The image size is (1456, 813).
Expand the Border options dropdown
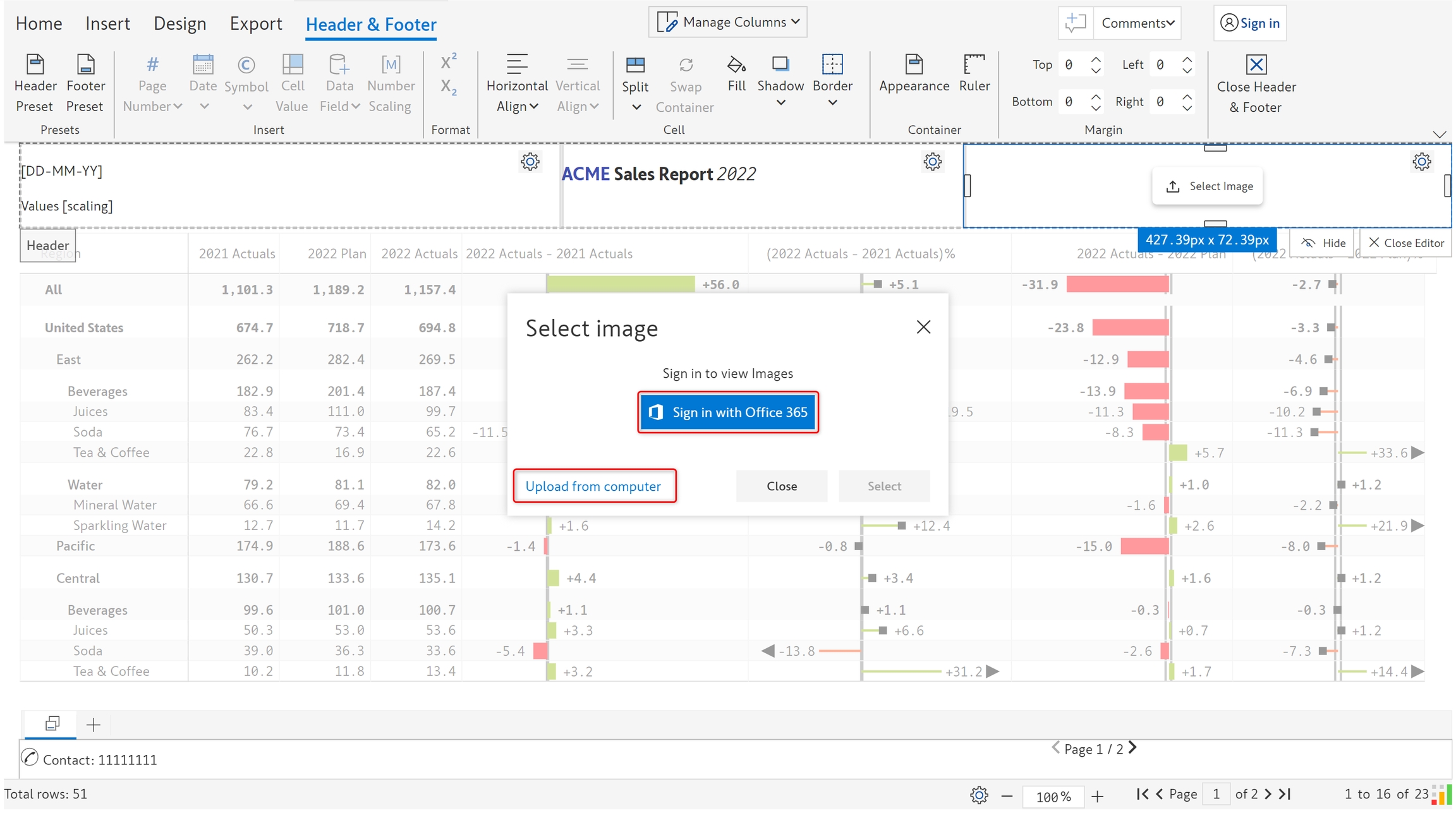[832, 102]
